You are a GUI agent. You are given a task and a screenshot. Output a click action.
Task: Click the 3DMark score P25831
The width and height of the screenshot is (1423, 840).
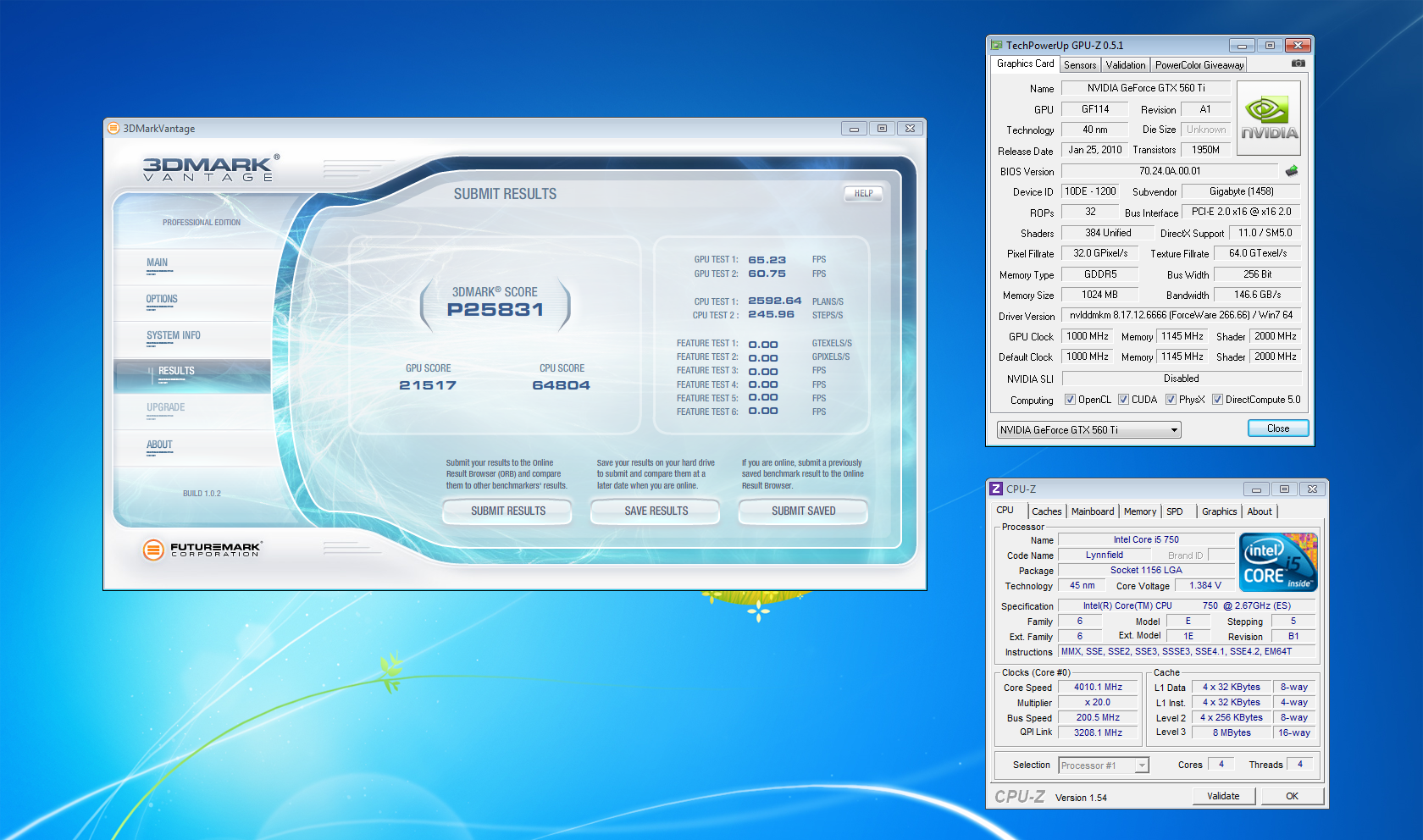coord(496,310)
